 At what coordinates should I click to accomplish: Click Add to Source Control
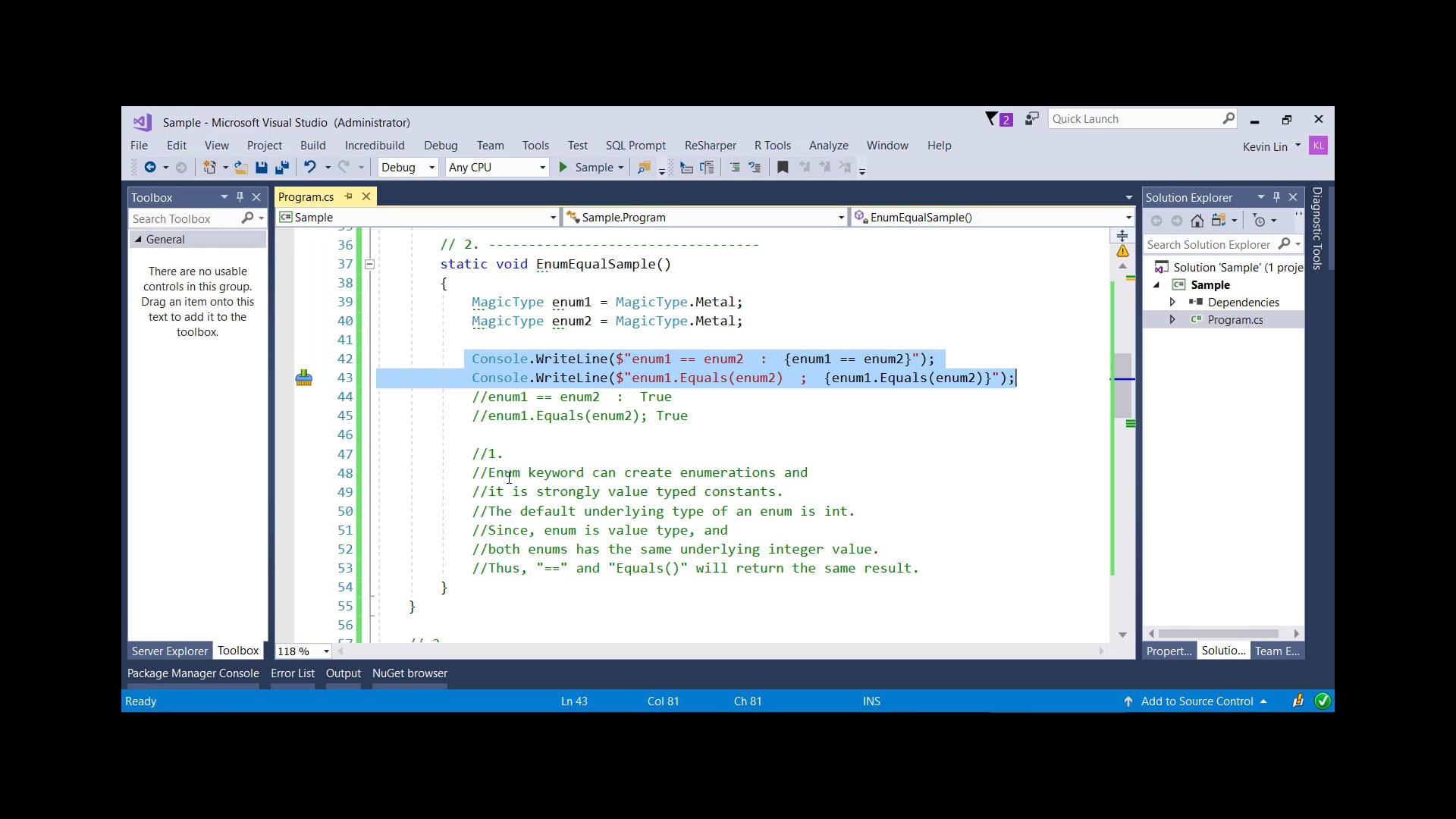[x=1197, y=701]
